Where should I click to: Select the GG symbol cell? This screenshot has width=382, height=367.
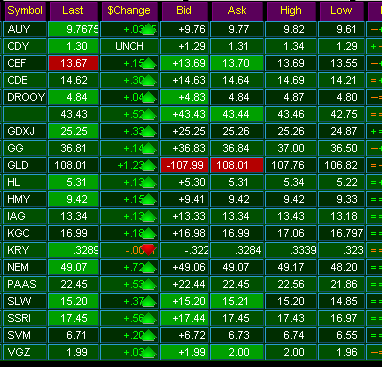coord(25,148)
